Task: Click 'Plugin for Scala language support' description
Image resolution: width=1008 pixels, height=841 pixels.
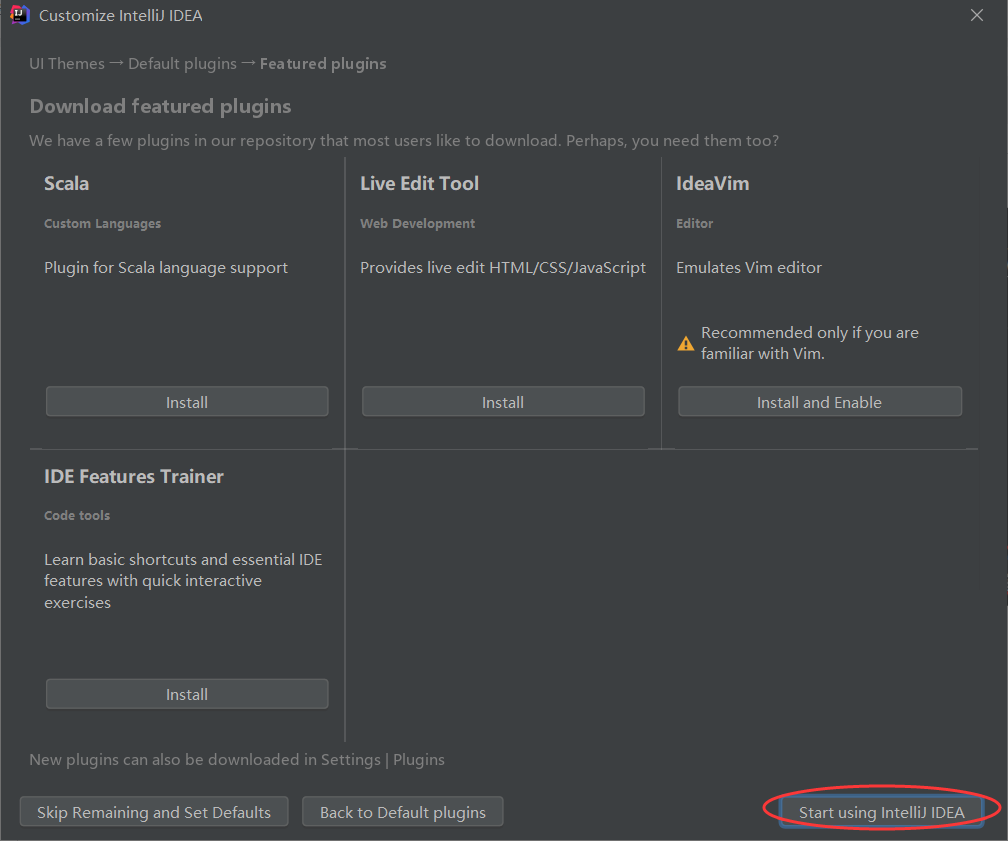Action: tap(166, 267)
